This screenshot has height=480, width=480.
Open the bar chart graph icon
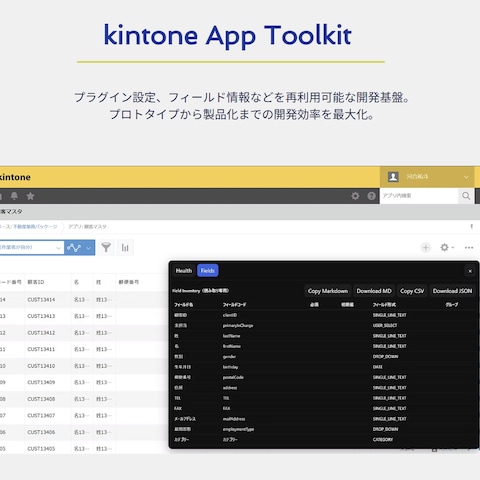point(125,247)
